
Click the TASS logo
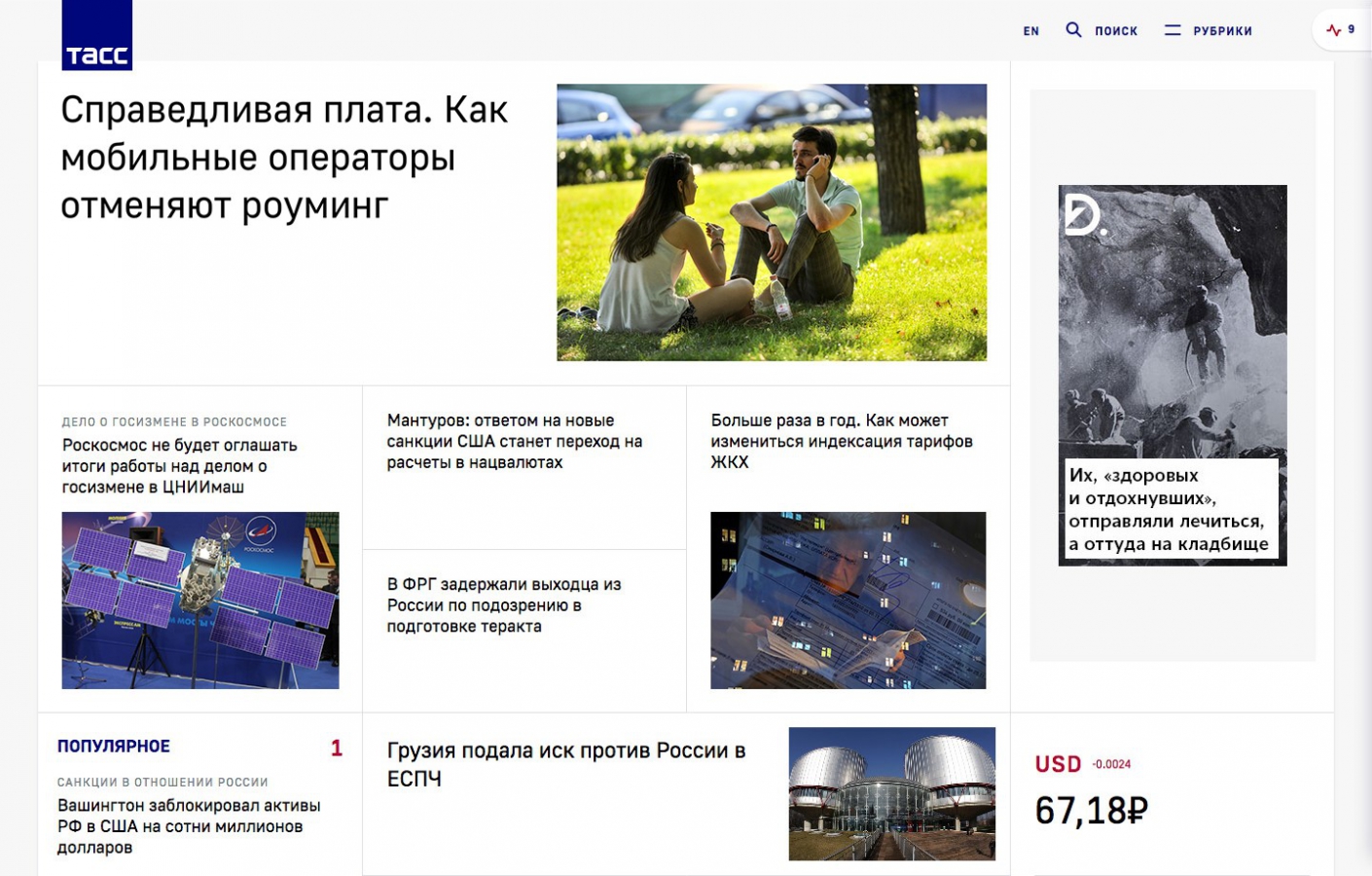coord(96,36)
